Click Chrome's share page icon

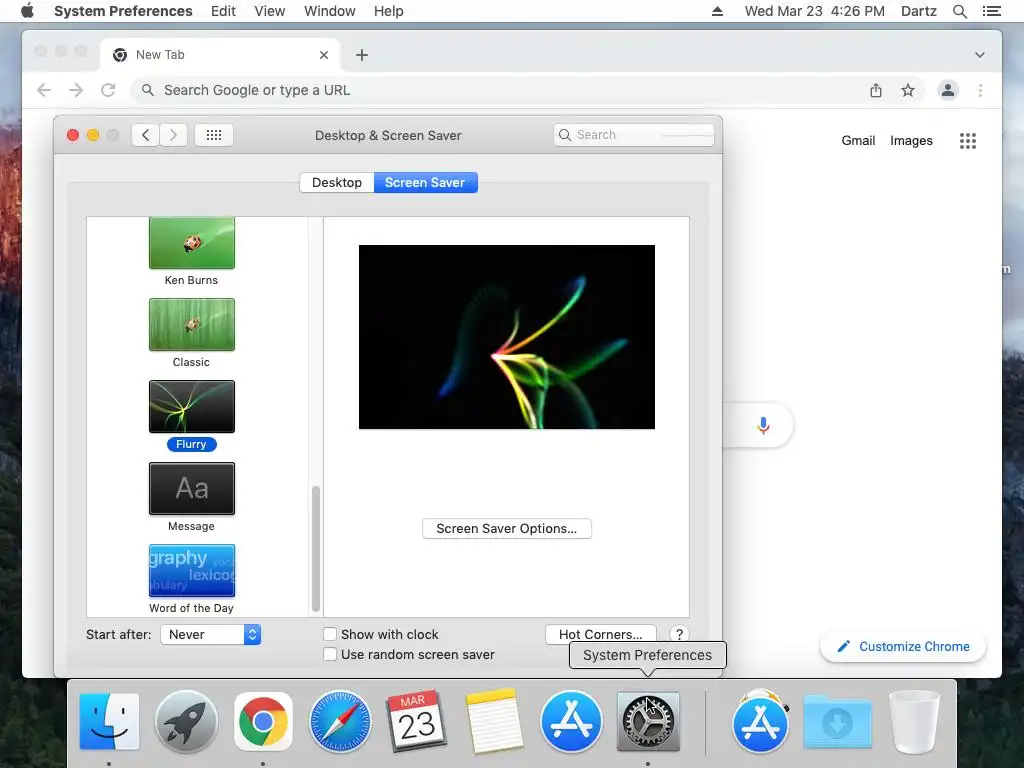(x=876, y=90)
